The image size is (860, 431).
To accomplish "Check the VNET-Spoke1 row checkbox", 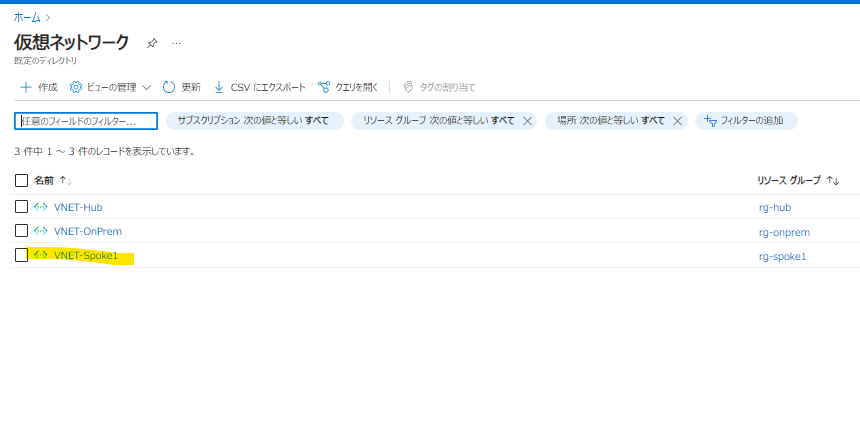I will [x=21, y=255].
